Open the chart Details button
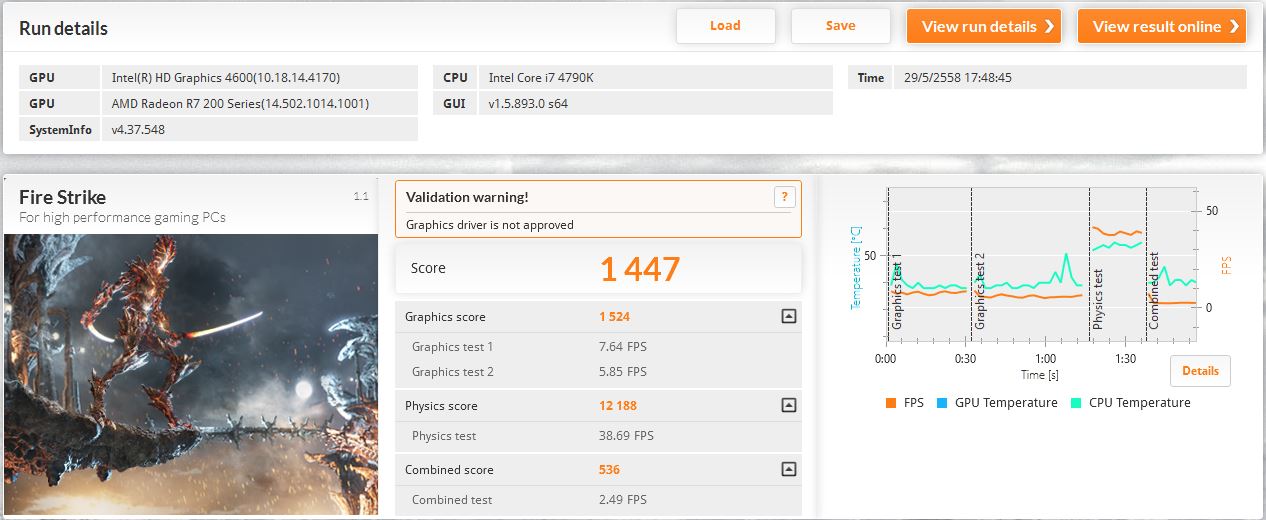This screenshot has height=520, width=1266. pyautogui.click(x=1200, y=371)
